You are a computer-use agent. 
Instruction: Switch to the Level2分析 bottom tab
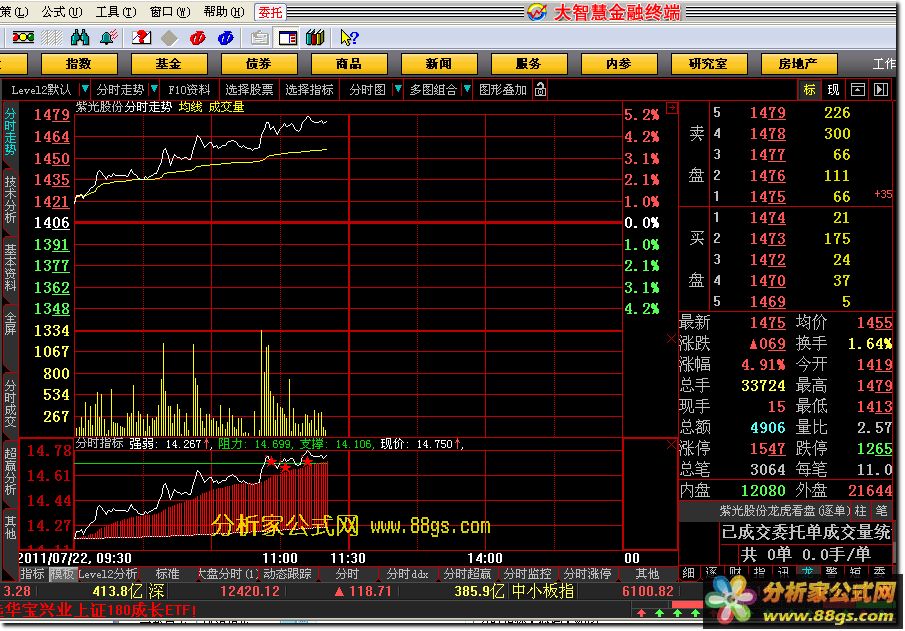pos(107,574)
